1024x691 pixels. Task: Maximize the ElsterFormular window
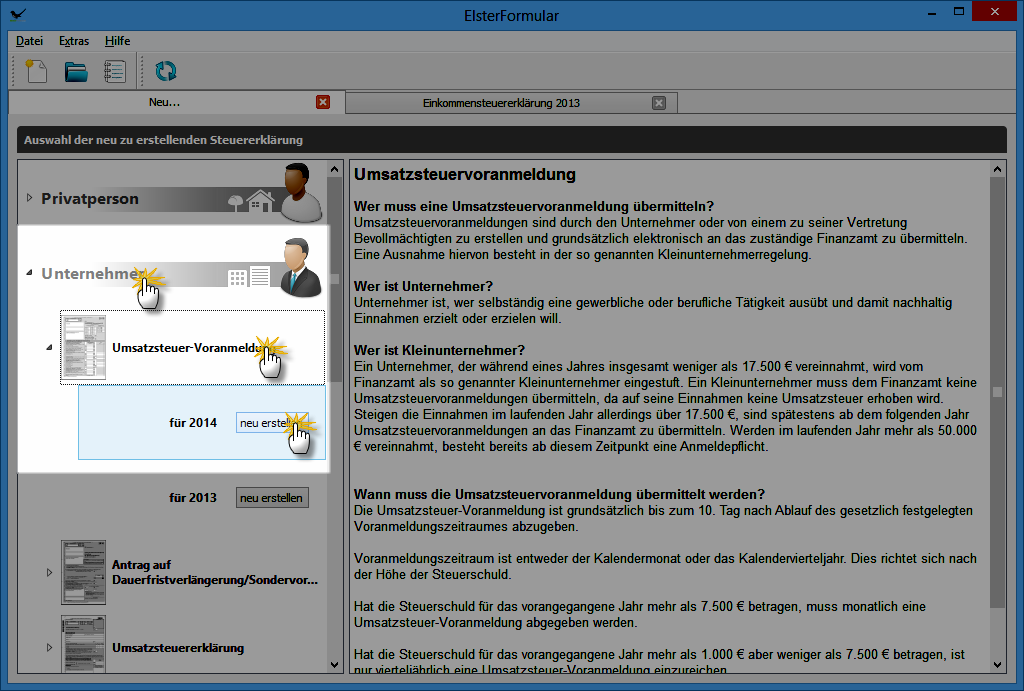coord(959,12)
